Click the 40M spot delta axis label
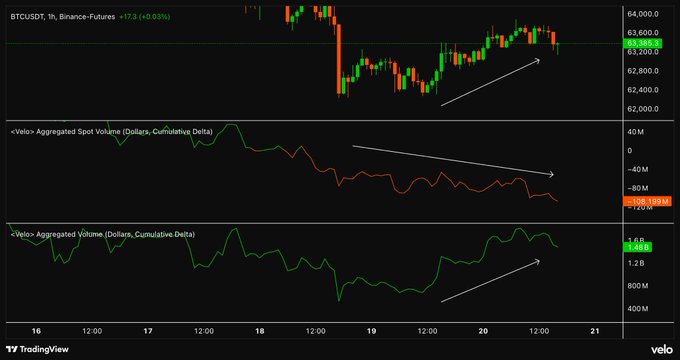The width and height of the screenshot is (680, 360). (x=636, y=132)
